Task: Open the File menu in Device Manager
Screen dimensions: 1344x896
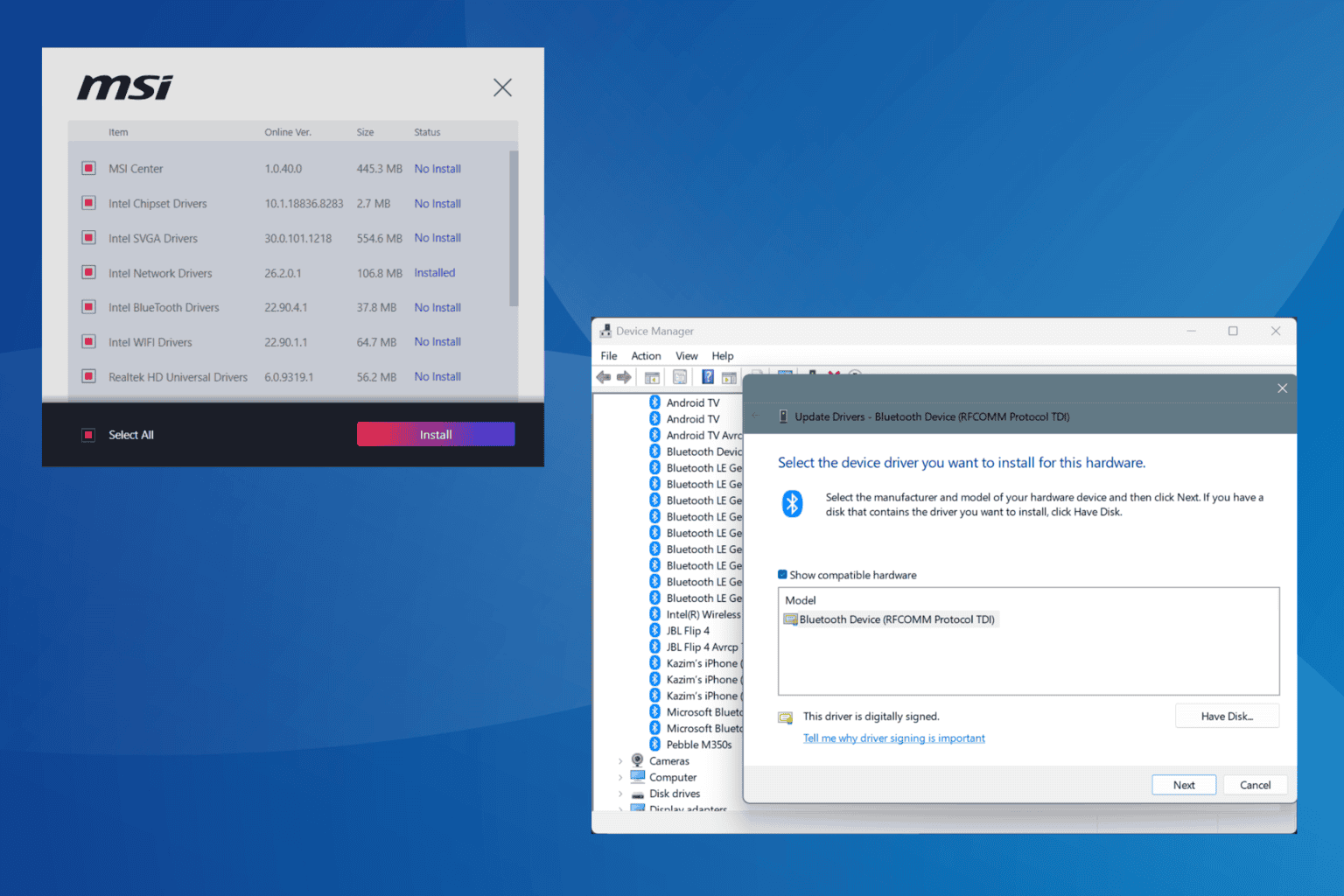Action: (609, 356)
